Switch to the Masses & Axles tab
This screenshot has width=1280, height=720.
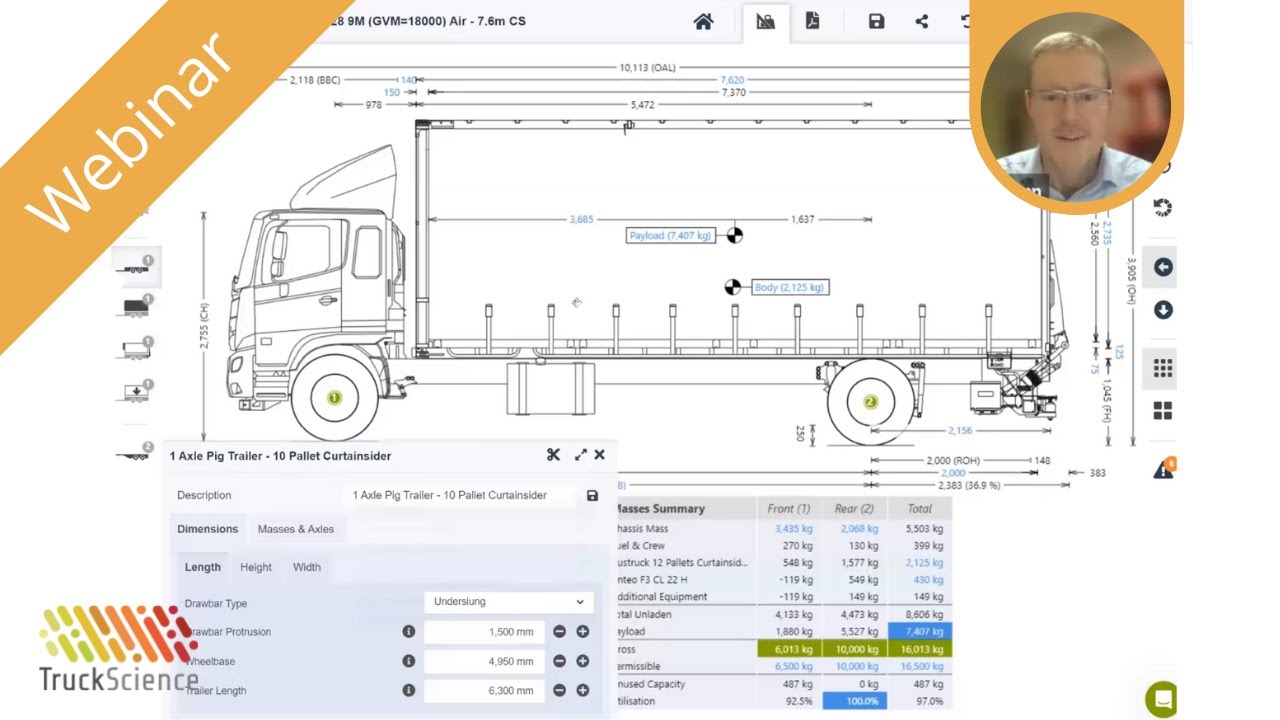pos(296,529)
